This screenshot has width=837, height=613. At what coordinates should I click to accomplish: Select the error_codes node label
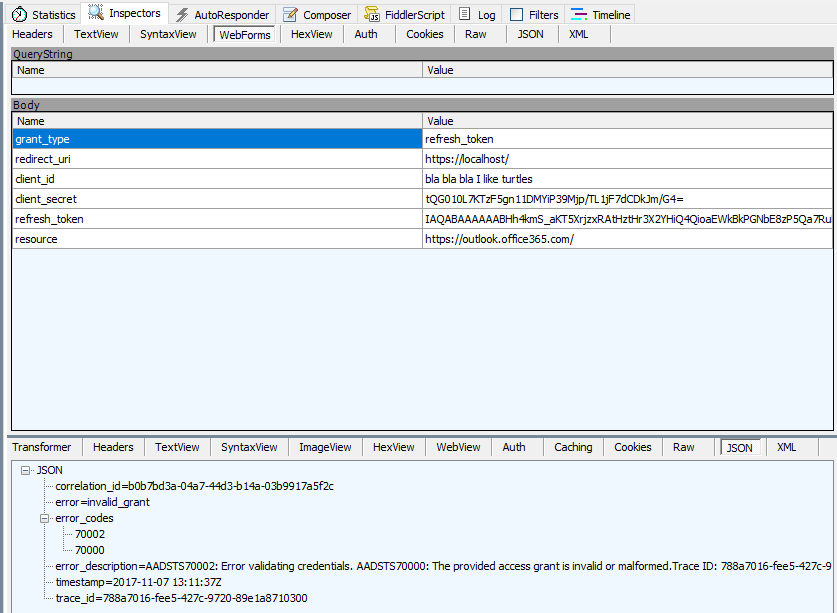pyautogui.click(x=84, y=518)
